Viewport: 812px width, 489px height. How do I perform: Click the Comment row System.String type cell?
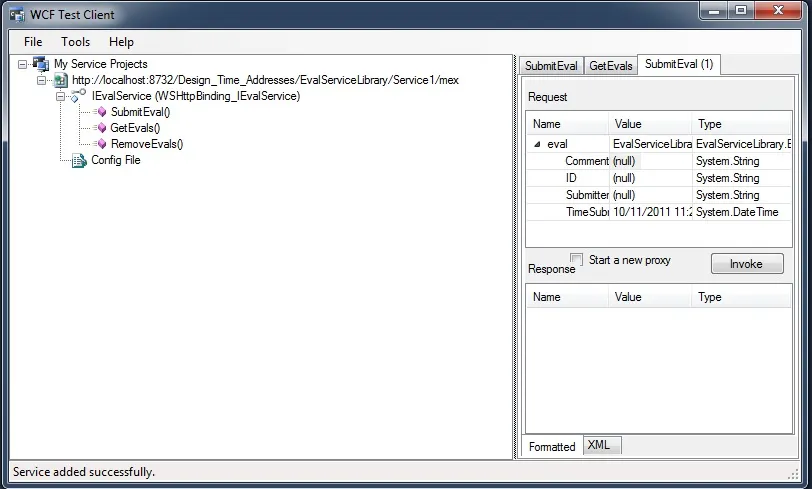[x=742, y=161]
